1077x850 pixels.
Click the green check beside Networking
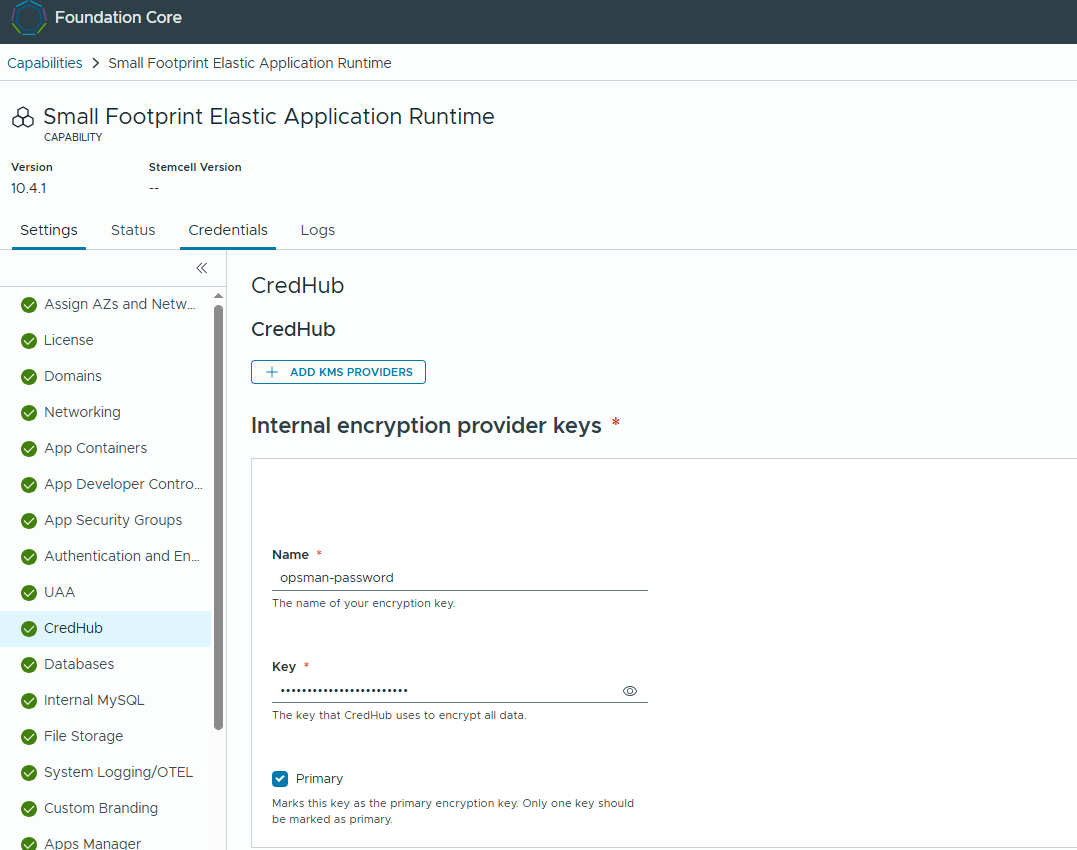pos(29,413)
